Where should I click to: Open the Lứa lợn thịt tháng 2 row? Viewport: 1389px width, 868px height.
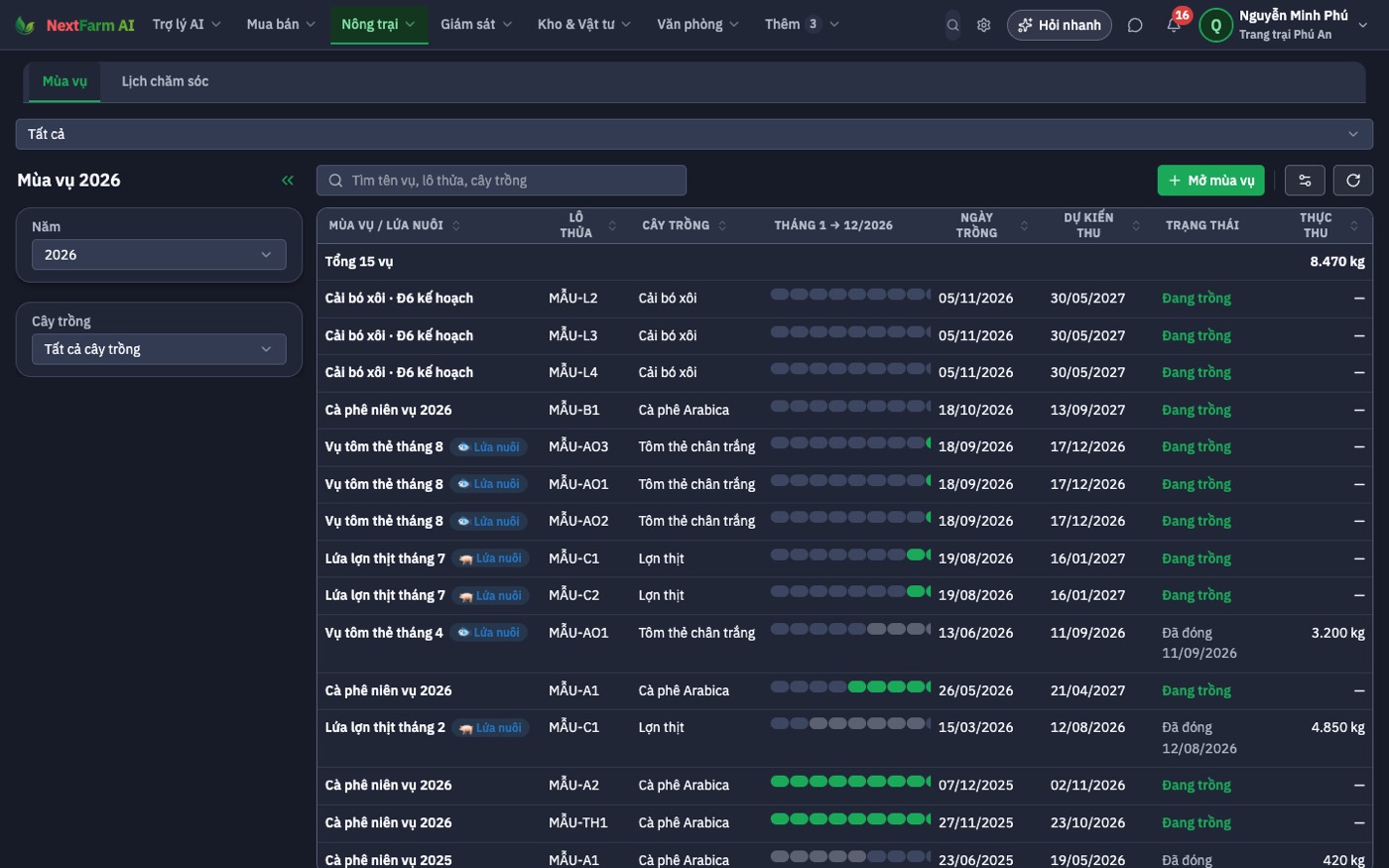click(x=844, y=737)
